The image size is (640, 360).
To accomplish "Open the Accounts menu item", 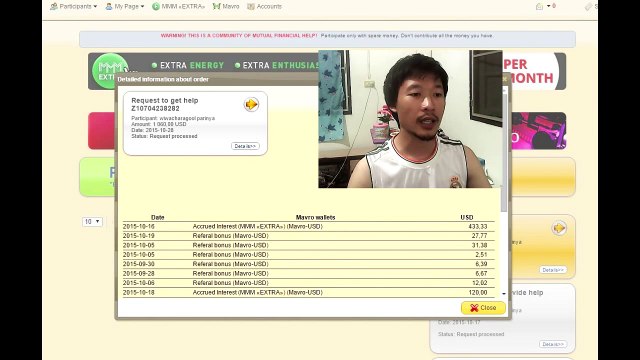I will point(264,7).
